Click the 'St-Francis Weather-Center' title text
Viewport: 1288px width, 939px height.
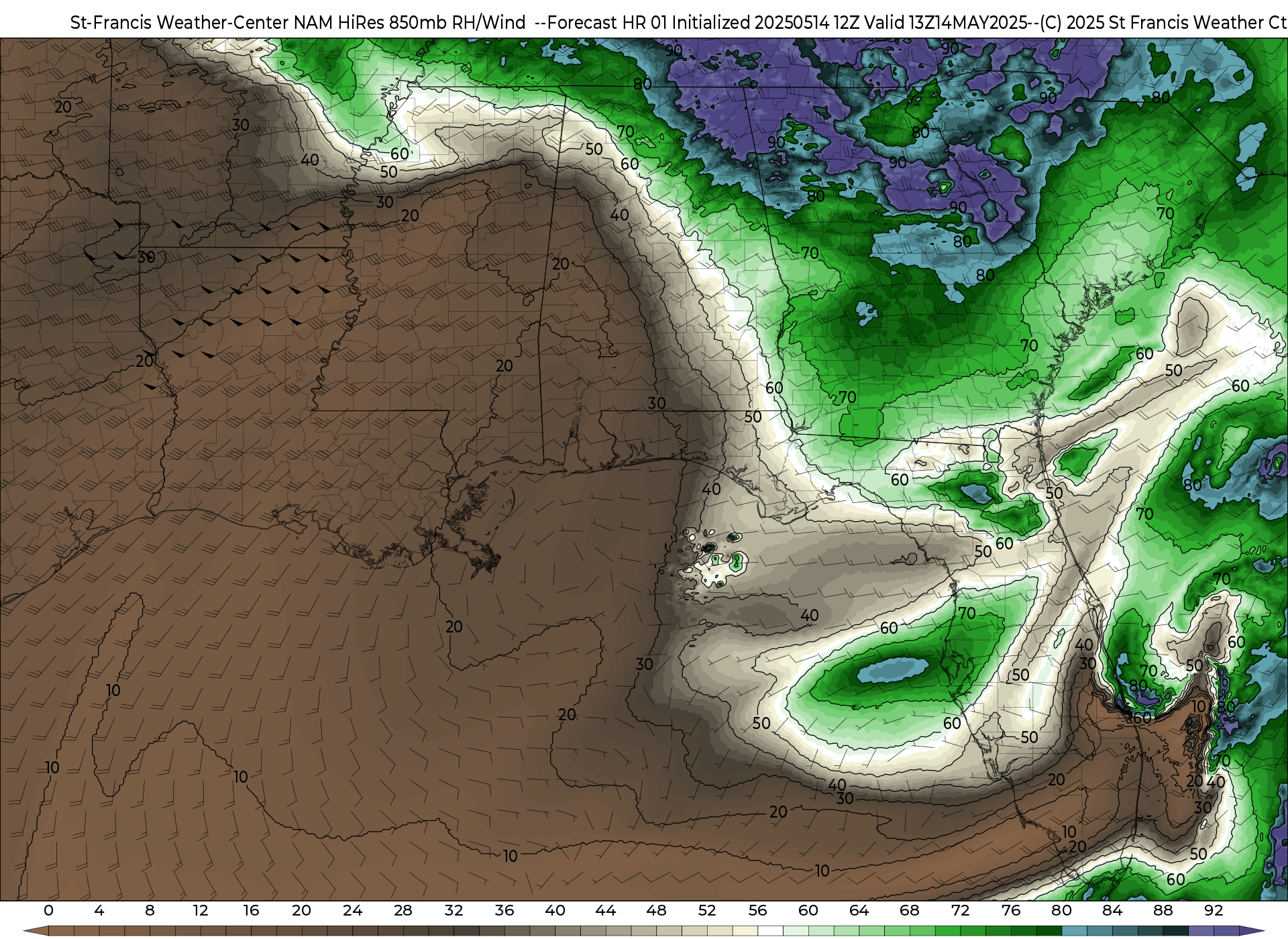click(180, 23)
